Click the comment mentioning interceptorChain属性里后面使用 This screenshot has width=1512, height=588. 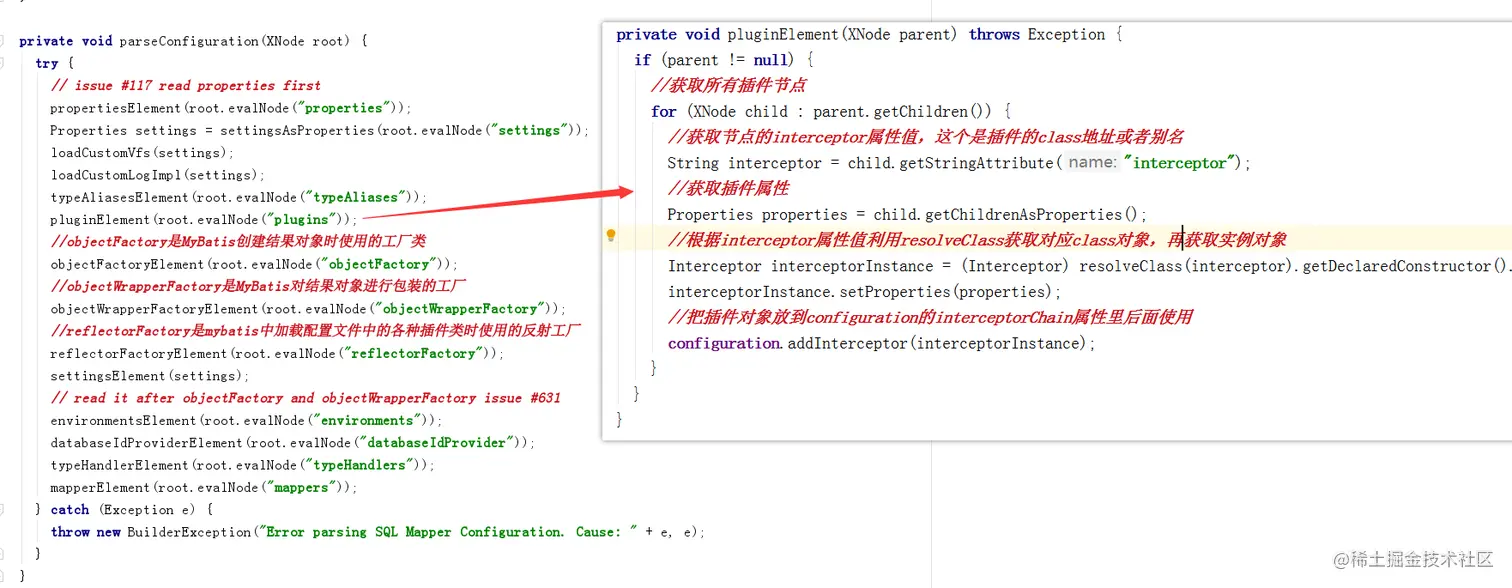[930, 317]
